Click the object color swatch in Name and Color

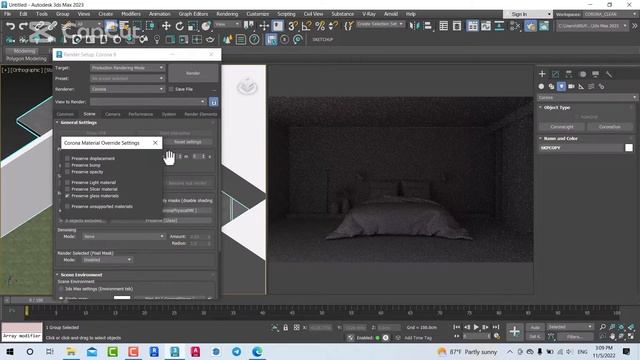coord(629,148)
